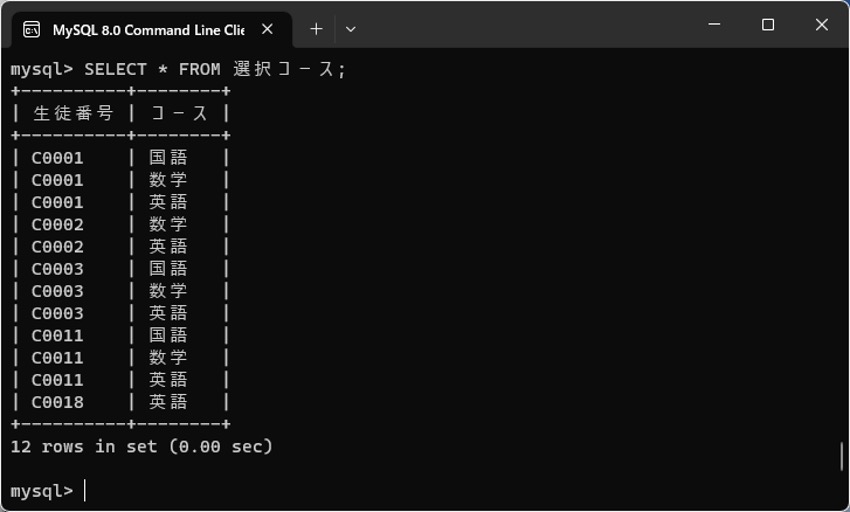
Task: Close the MySQL 8.0 Command Line tab
Action: pyautogui.click(x=267, y=29)
